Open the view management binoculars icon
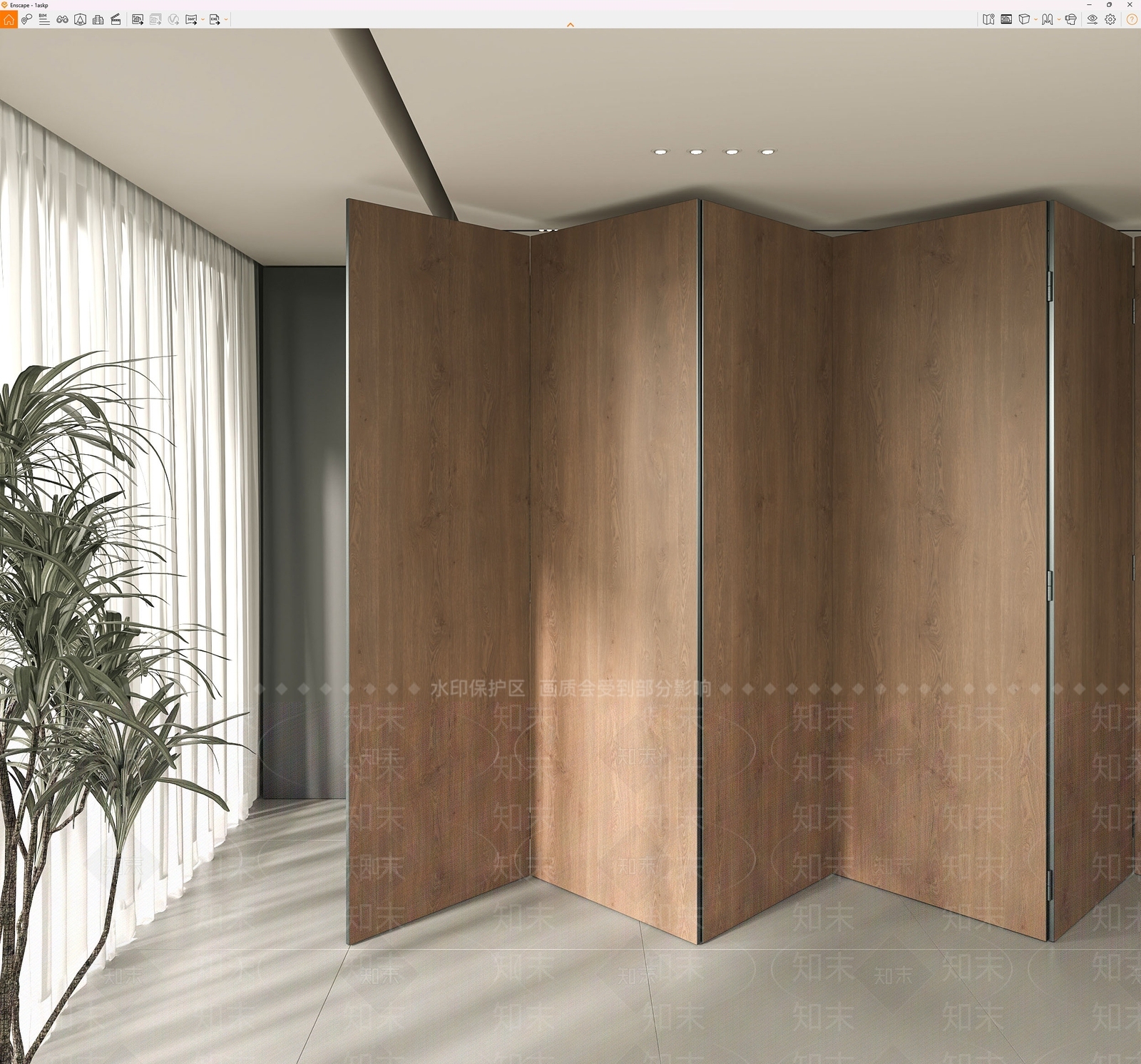Image resolution: width=1141 pixels, height=1064 pixels. (63, 19)
